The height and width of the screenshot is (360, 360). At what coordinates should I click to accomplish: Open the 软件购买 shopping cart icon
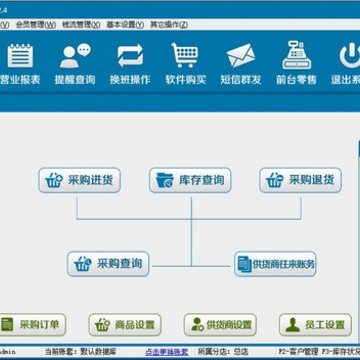(x=185, y=63)
